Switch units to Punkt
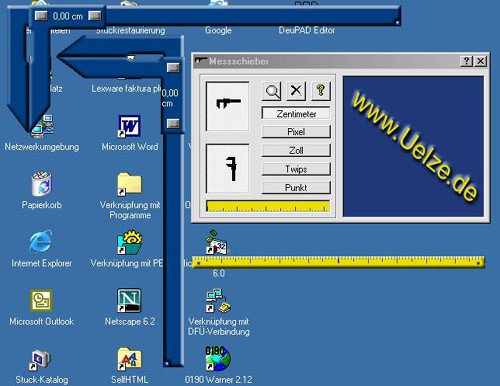Screen dimensions: 500x386 coord(296,188)
